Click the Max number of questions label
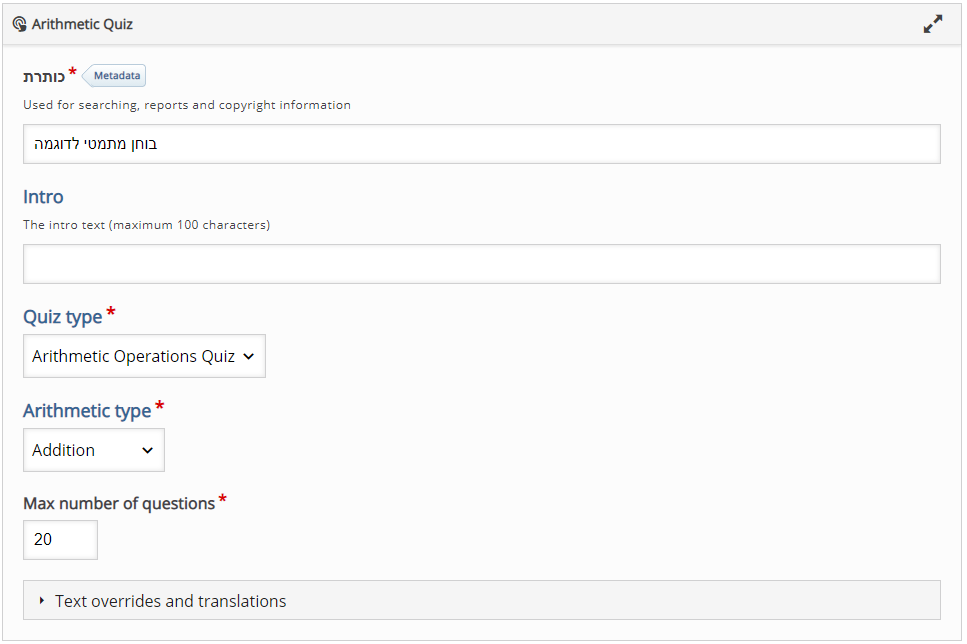The height and width of the screenshot is (644, 967). click(x=119, y=503)
